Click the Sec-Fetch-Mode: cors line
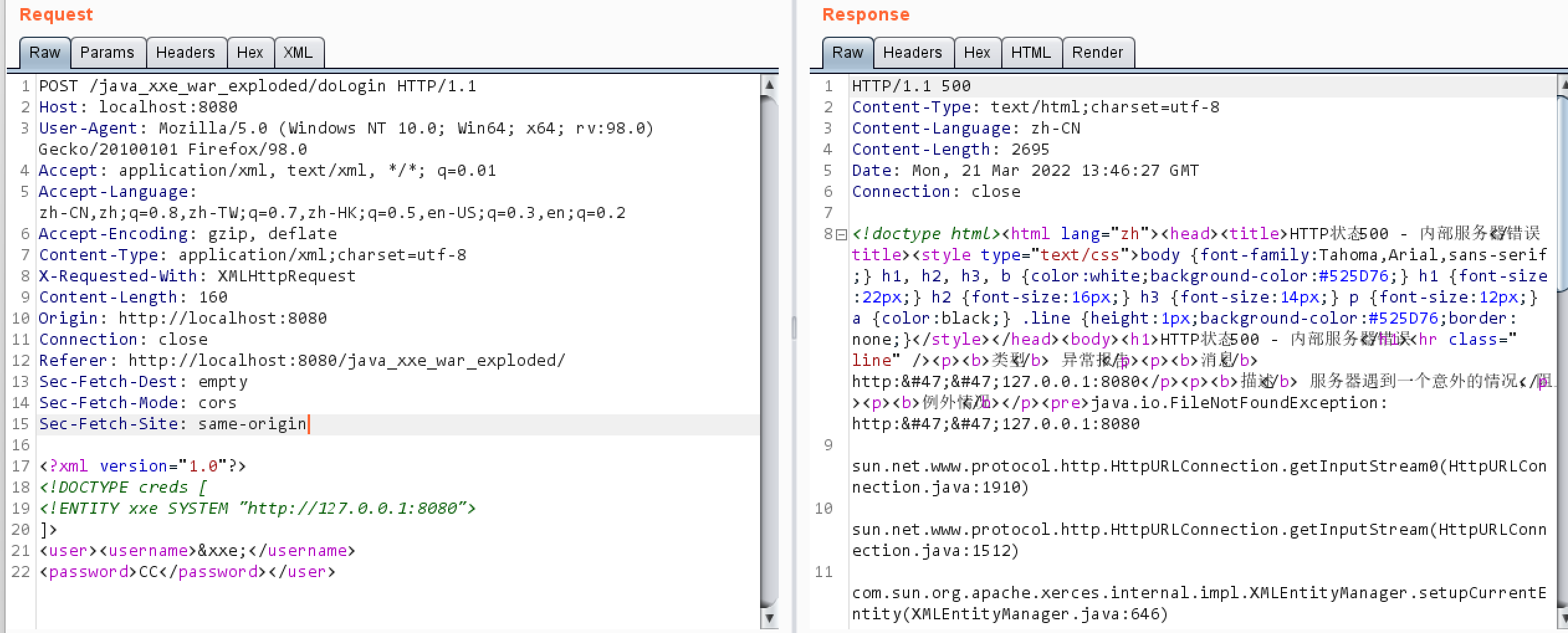Viewport: 1568px width, 633px height. (x=138, y=403)
